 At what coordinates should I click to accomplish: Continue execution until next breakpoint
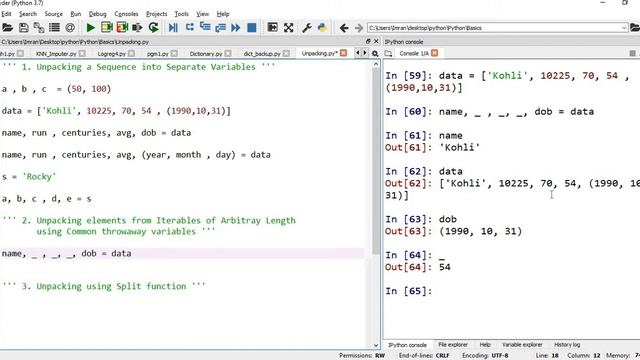point(236,28)
